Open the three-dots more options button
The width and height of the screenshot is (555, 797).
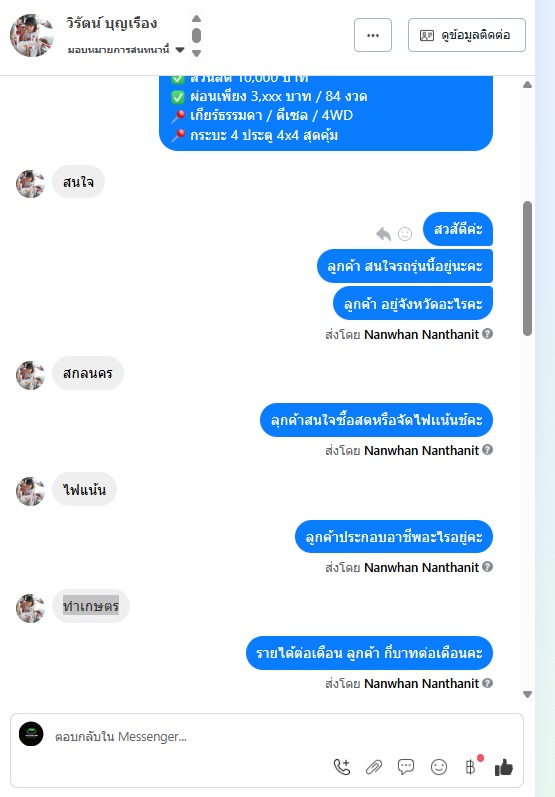pos(373,35)
